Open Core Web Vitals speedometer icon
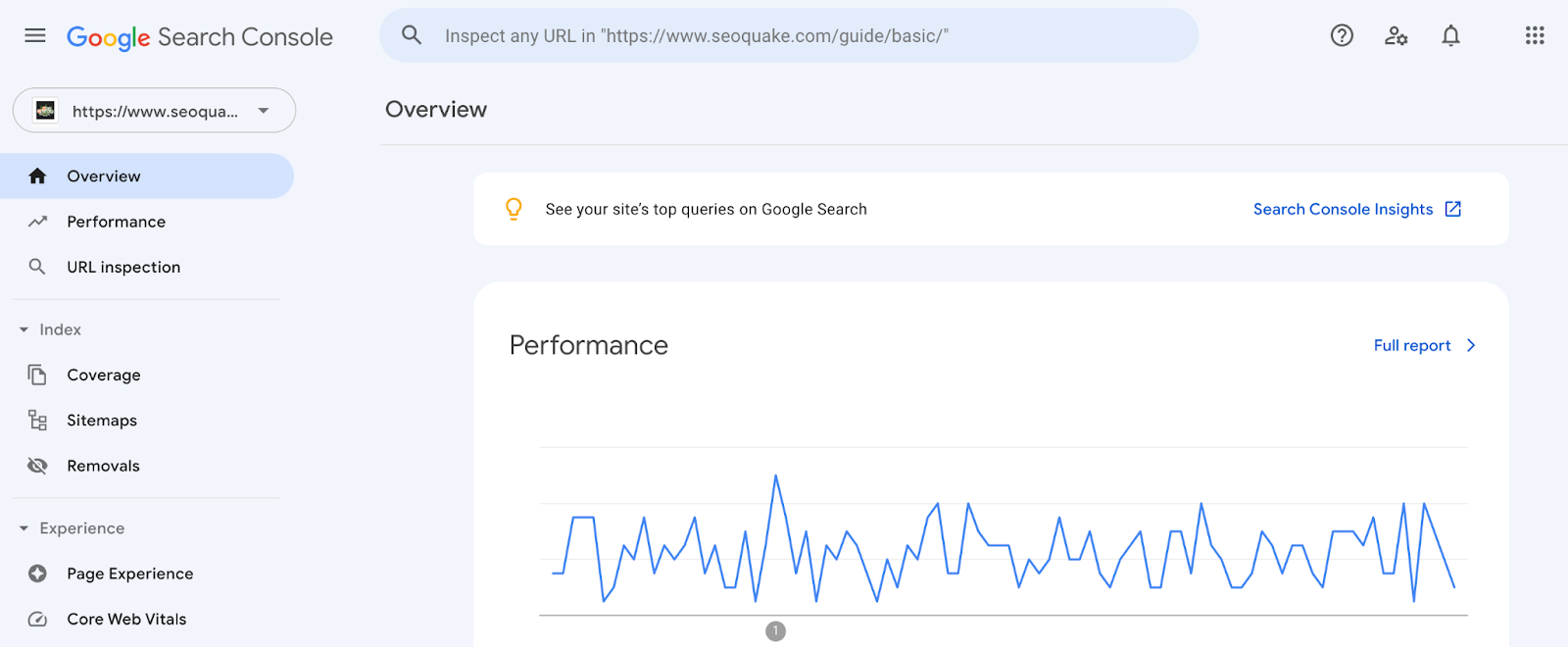1568x647 pixels. coord(36,619)
